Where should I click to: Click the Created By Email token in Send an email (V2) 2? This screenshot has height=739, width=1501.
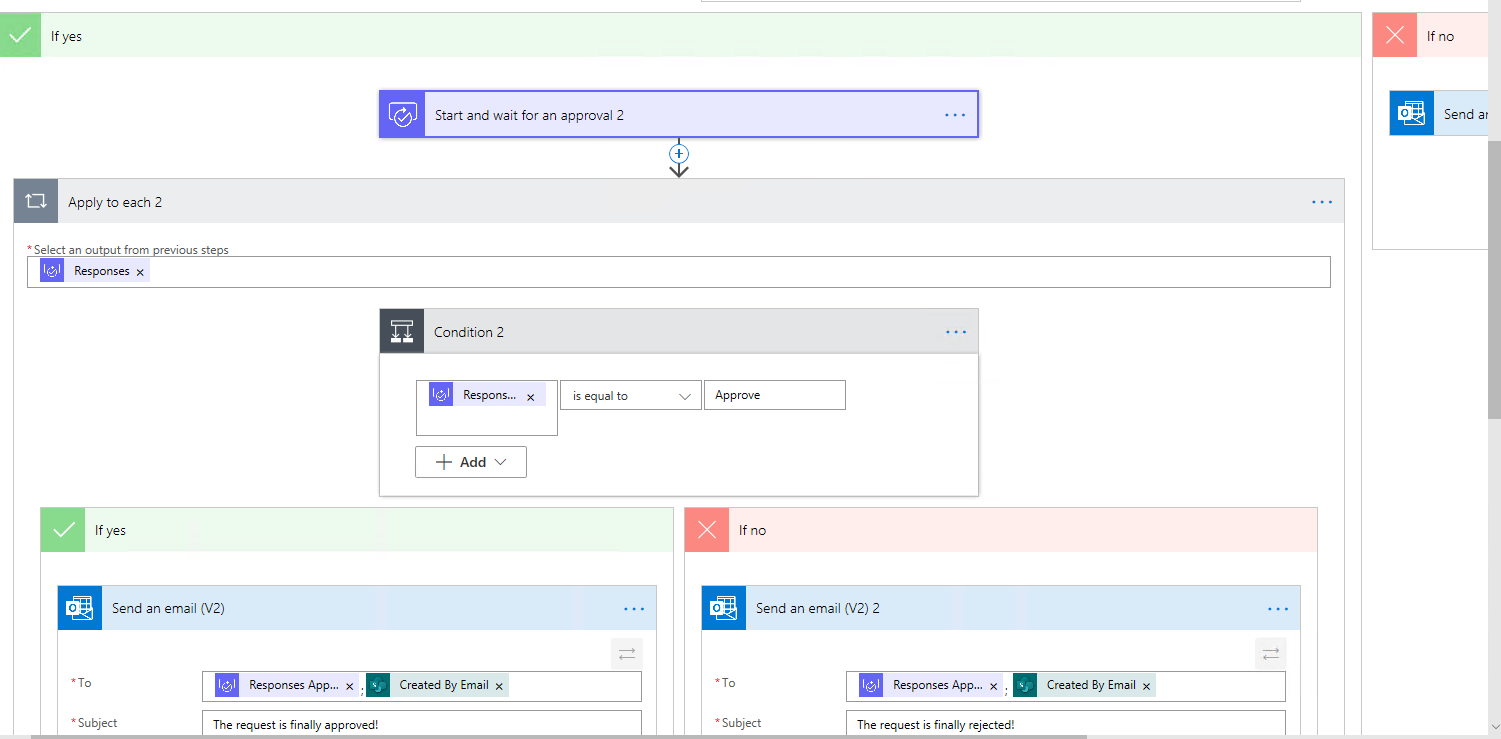point(1084,685)
